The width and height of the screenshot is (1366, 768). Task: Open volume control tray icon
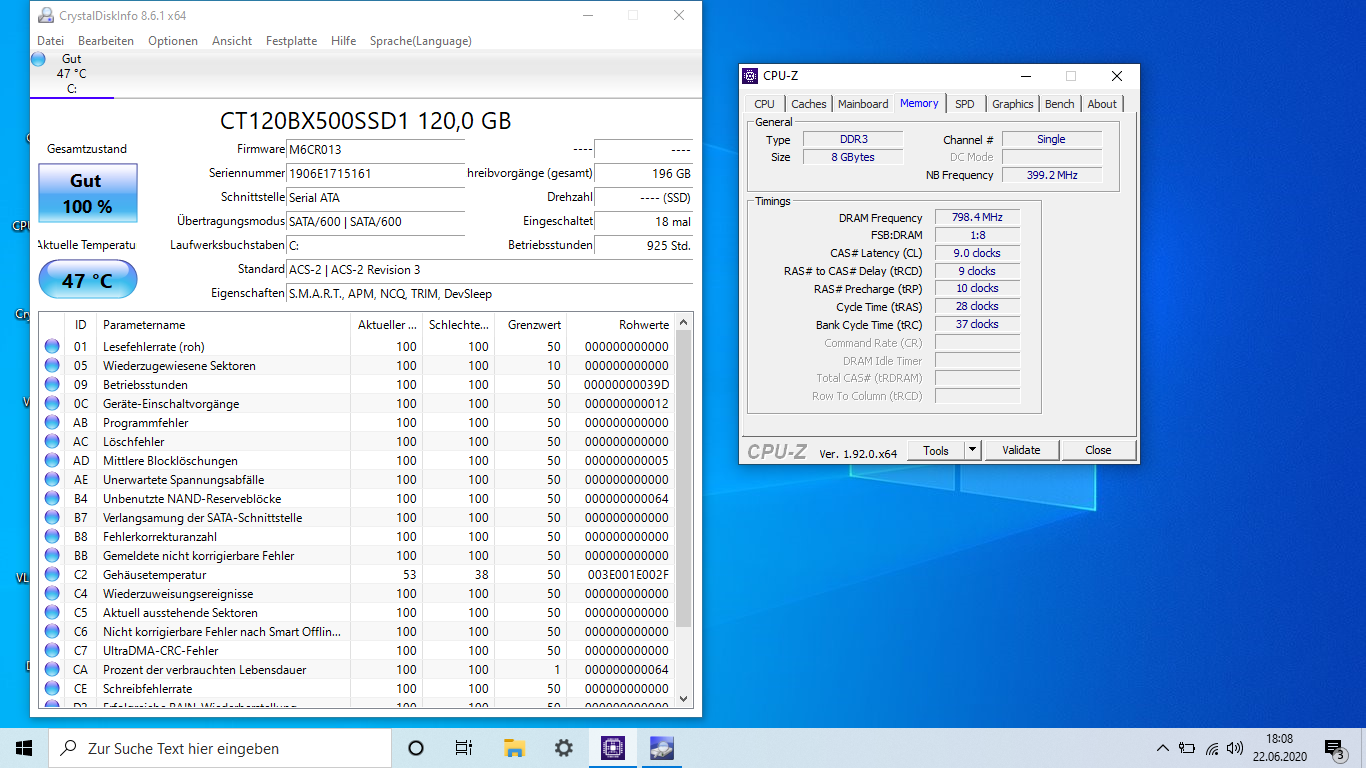point(1235,748)
